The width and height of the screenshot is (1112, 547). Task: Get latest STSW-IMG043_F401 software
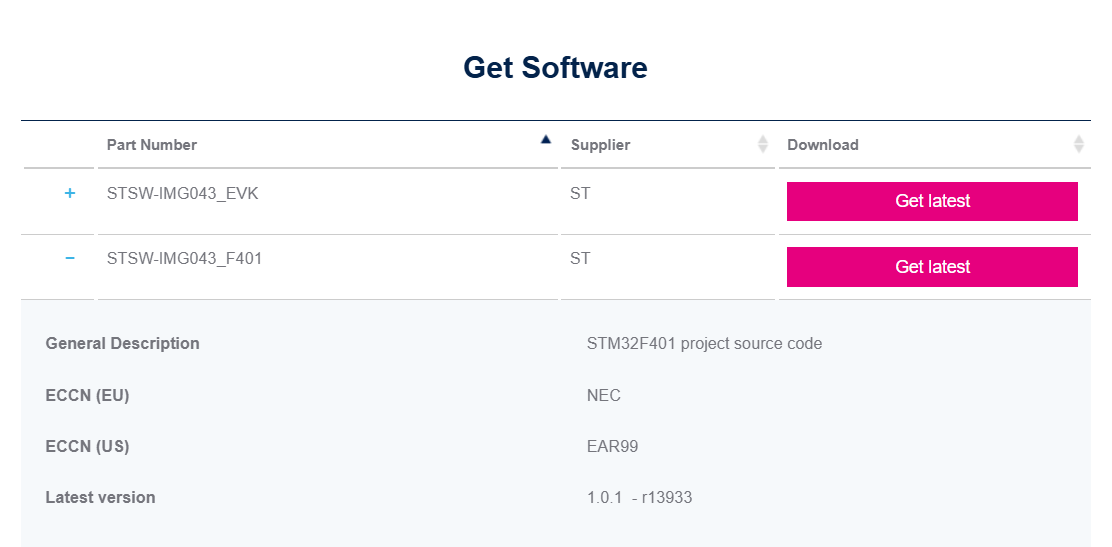coord(932,267)
